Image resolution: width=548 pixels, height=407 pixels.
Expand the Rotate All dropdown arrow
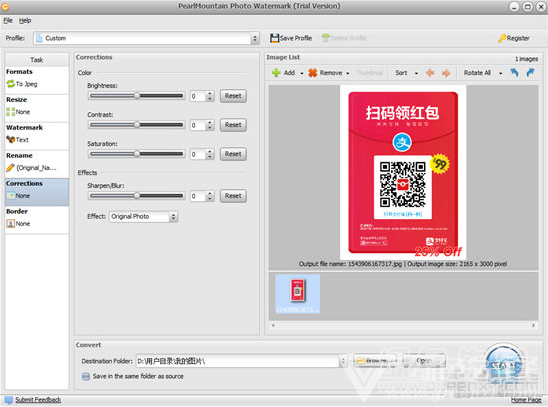pos(500,73)
